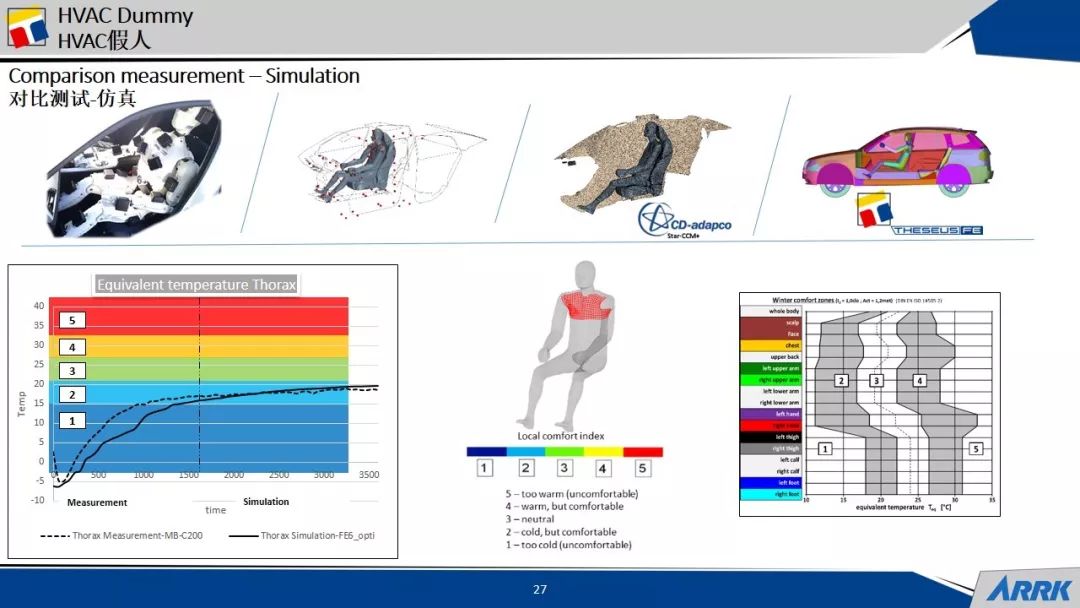The width and height of the screenshot is (1080, 608).
Task: Click zone box 4 in Winter comfort zones chart
Action: coord(919,380)
